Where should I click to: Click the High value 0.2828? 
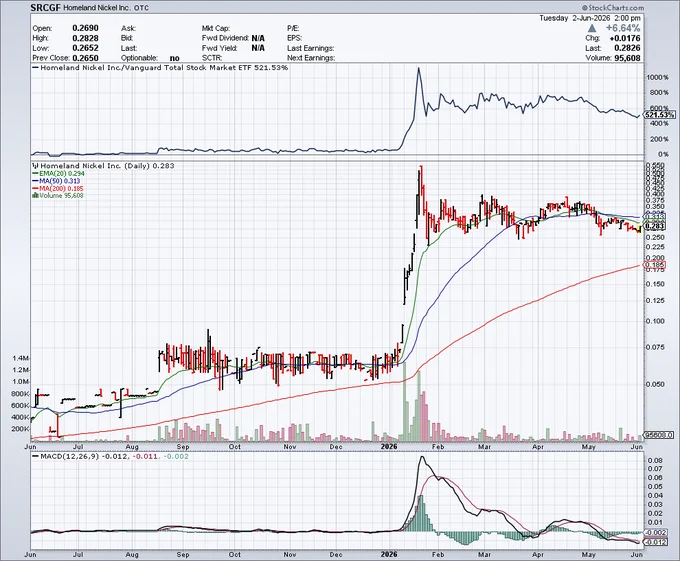point(85,38)
